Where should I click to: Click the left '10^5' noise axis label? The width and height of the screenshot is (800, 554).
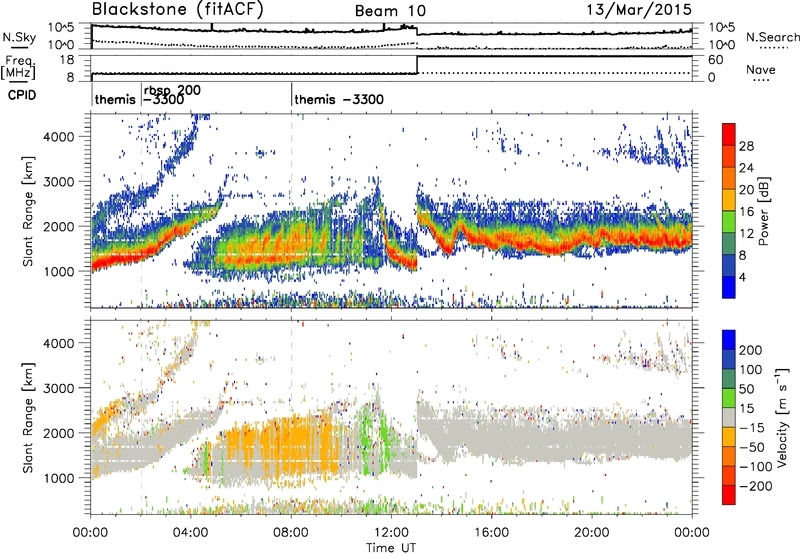coord(61,28)
